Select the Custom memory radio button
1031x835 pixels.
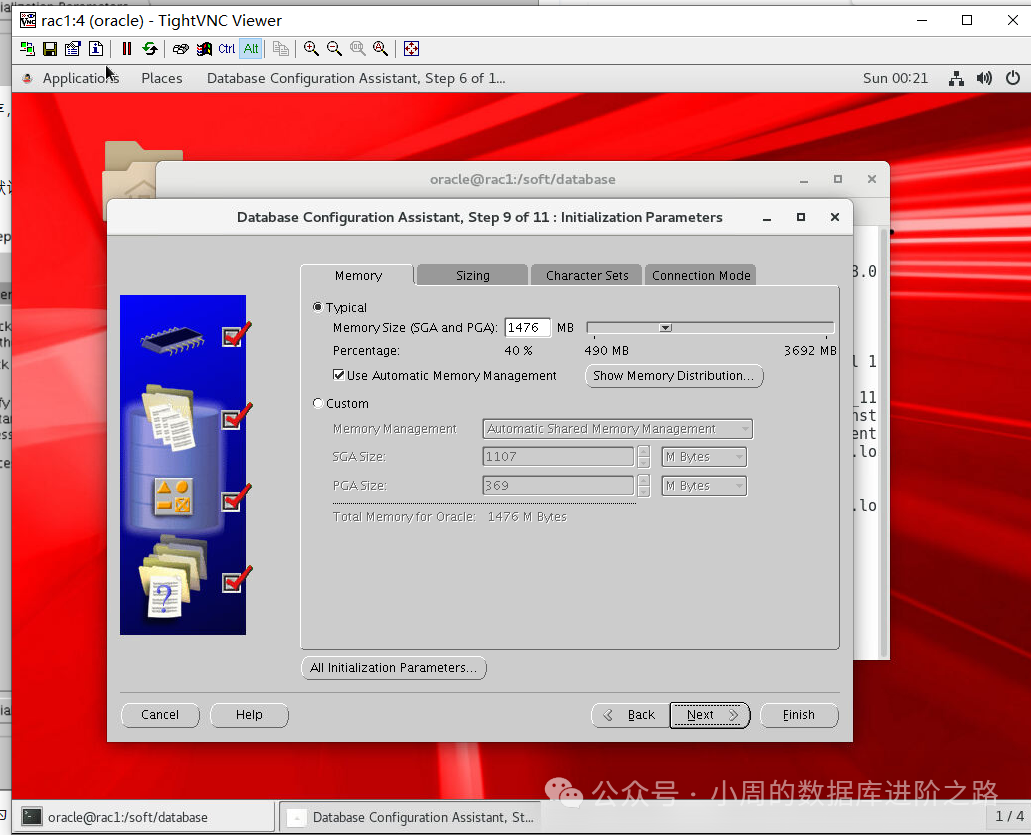pos(318,403)
